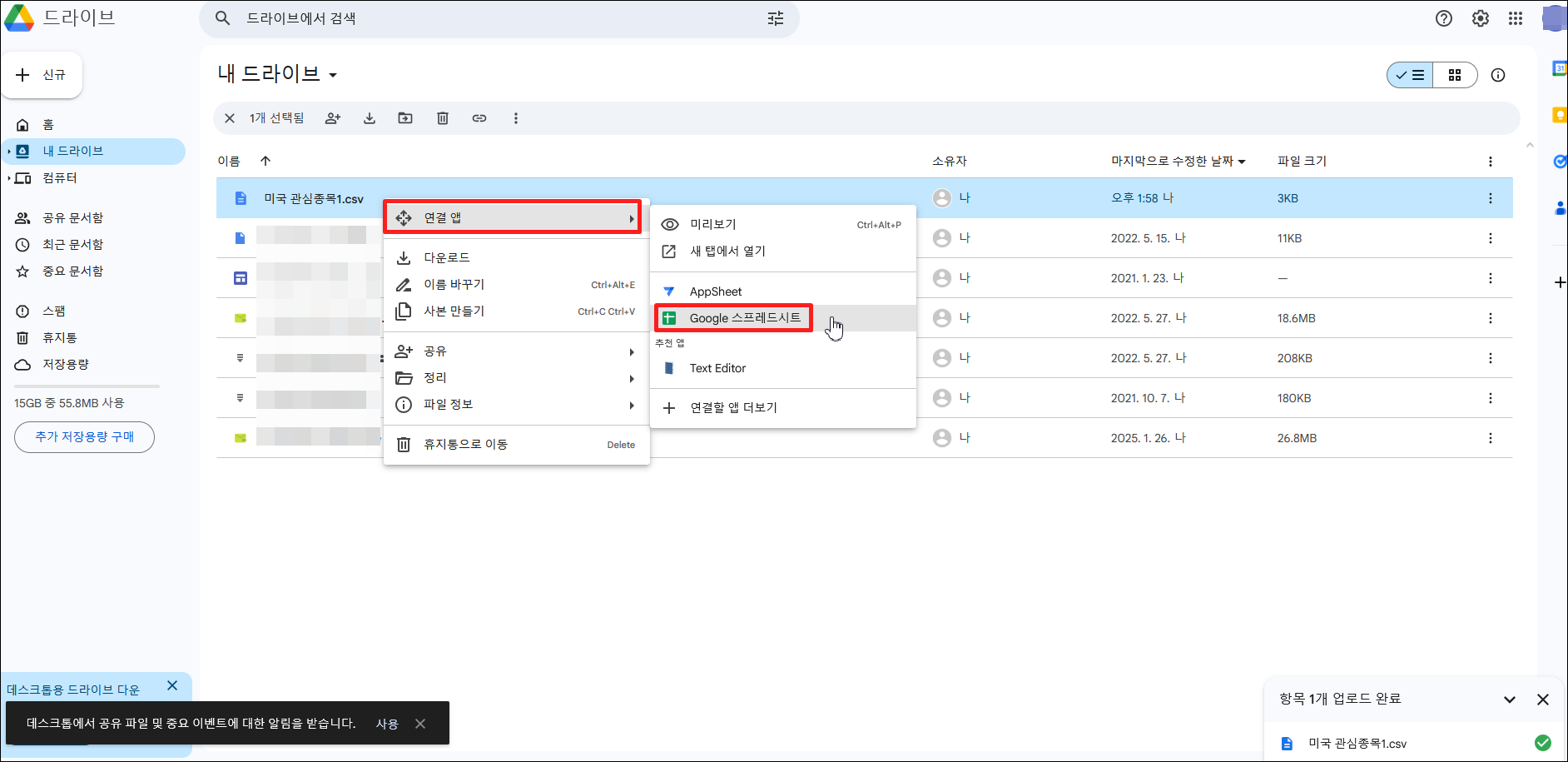Open more options for 26.8MB file row

click(x=1490, y=438)
